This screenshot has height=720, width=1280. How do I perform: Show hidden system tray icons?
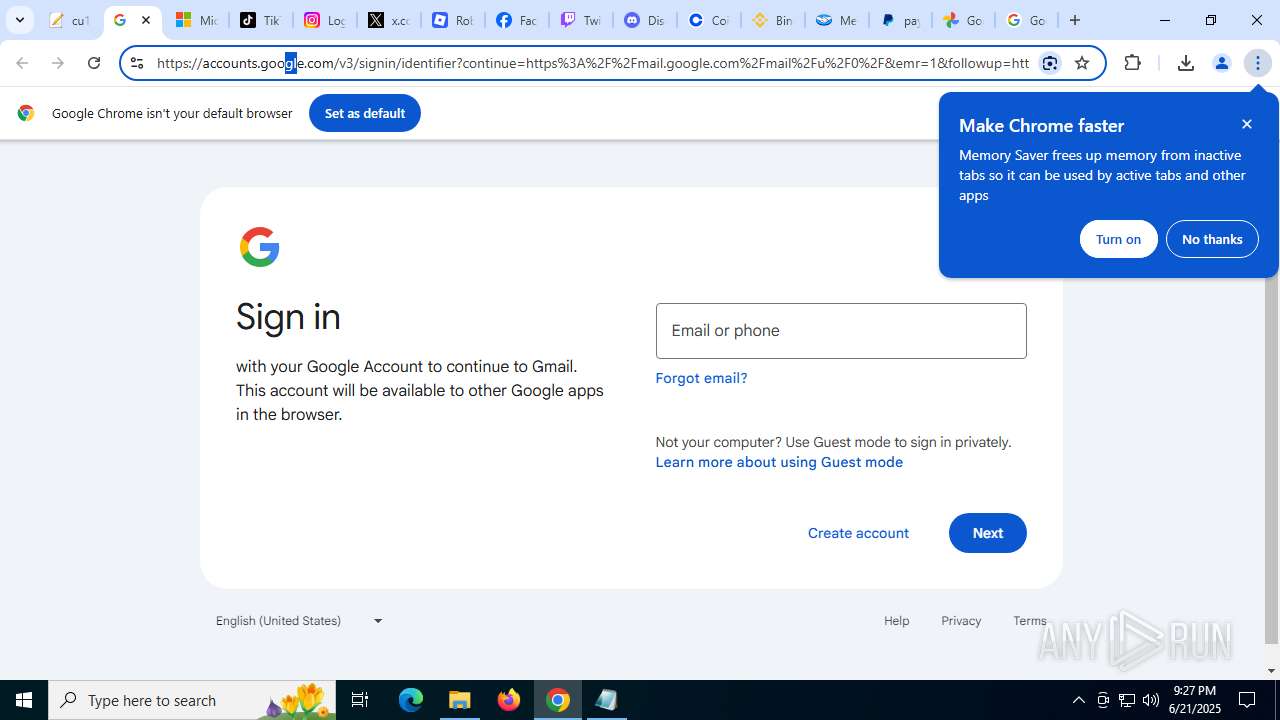coord(1078,700)
